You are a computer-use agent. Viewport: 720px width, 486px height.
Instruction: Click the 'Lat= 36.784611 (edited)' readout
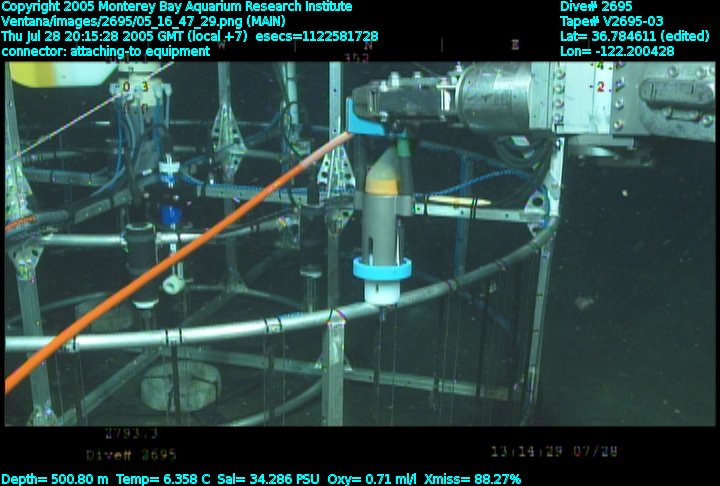[x=635, y=36]
